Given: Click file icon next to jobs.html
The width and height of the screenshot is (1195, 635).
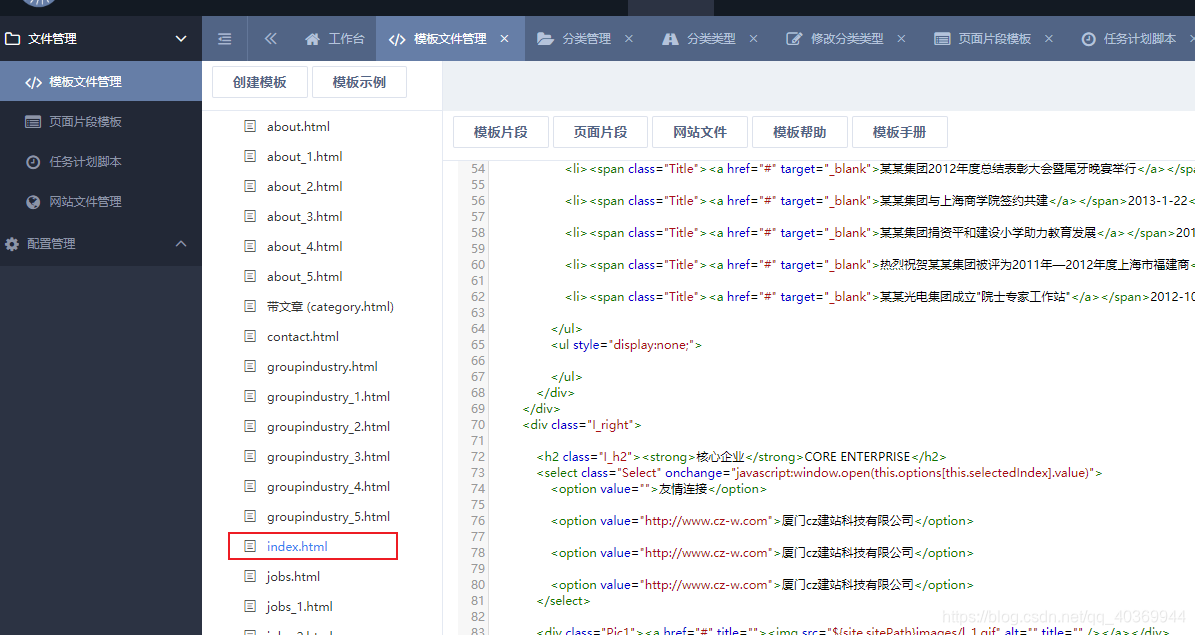Looking at the screenshot, I should (x=250, y=576).
